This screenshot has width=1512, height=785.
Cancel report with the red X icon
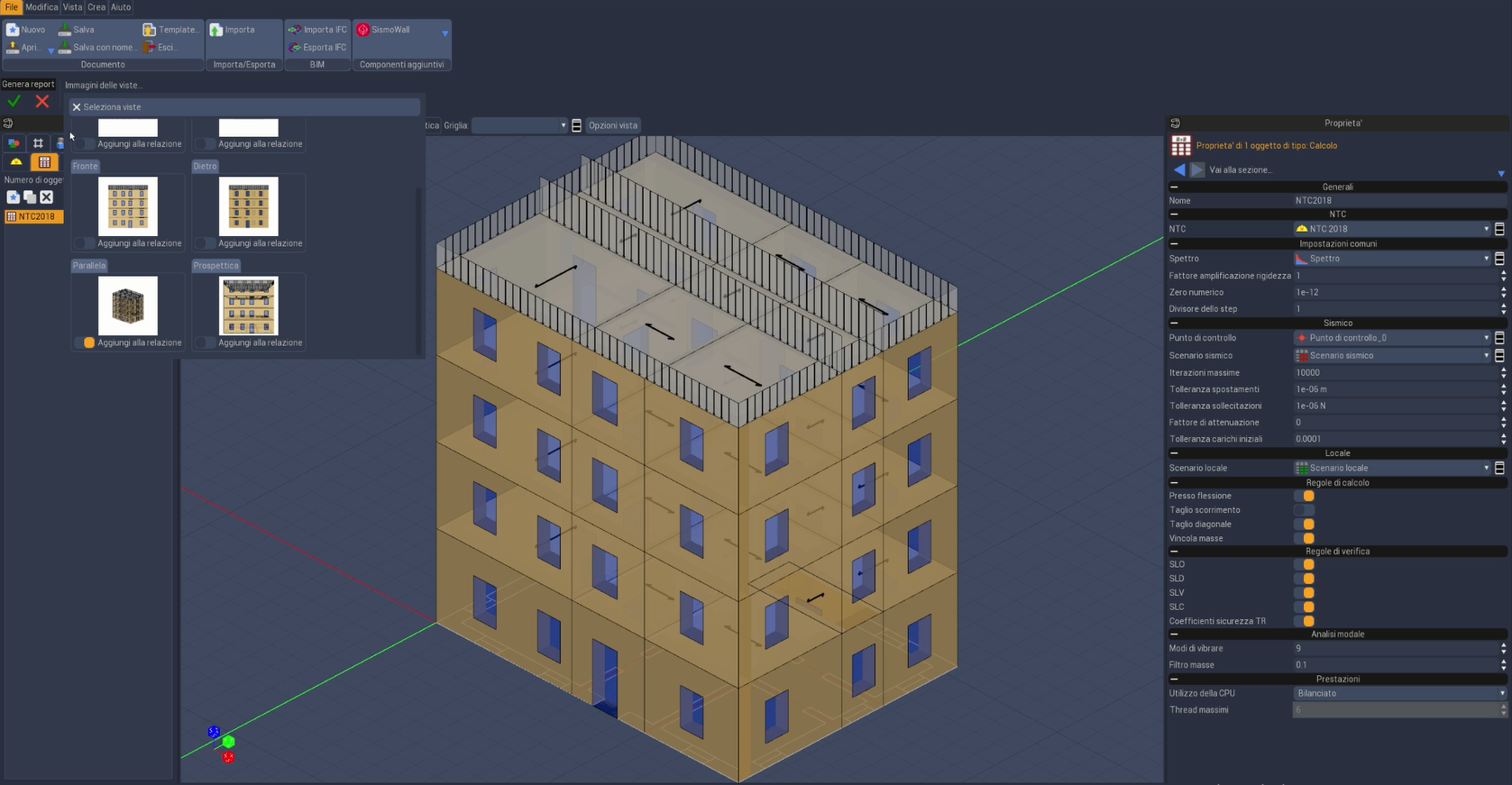(x=42, y=102)
